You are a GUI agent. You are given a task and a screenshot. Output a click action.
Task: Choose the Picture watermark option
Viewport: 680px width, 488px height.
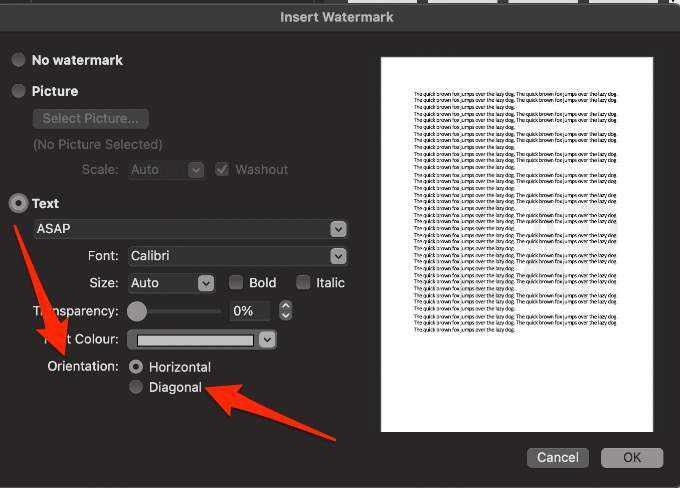[18, 91]
